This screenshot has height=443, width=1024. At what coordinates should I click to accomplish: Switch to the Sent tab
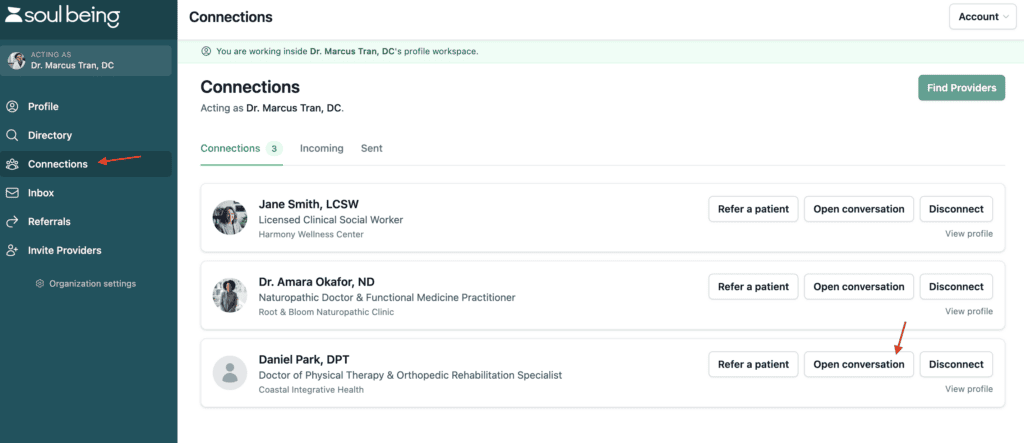[372, 148]
